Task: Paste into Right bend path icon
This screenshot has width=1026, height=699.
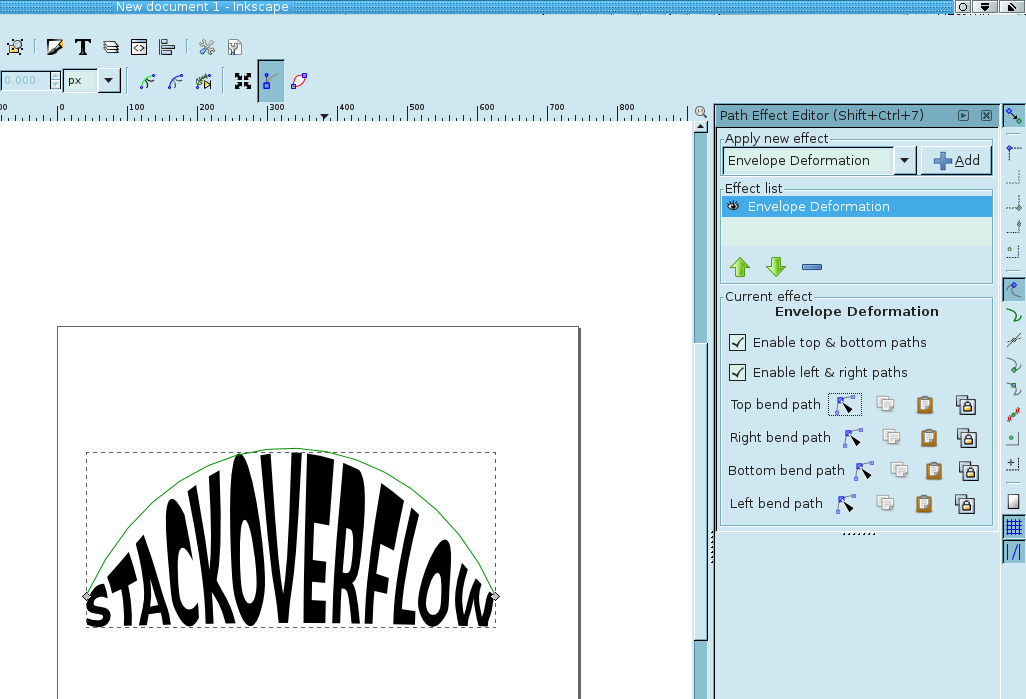Action: tap(929, 437)
